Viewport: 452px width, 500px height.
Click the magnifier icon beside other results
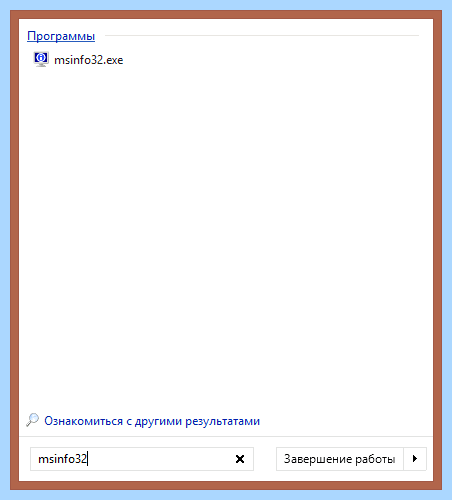point(33,420)
